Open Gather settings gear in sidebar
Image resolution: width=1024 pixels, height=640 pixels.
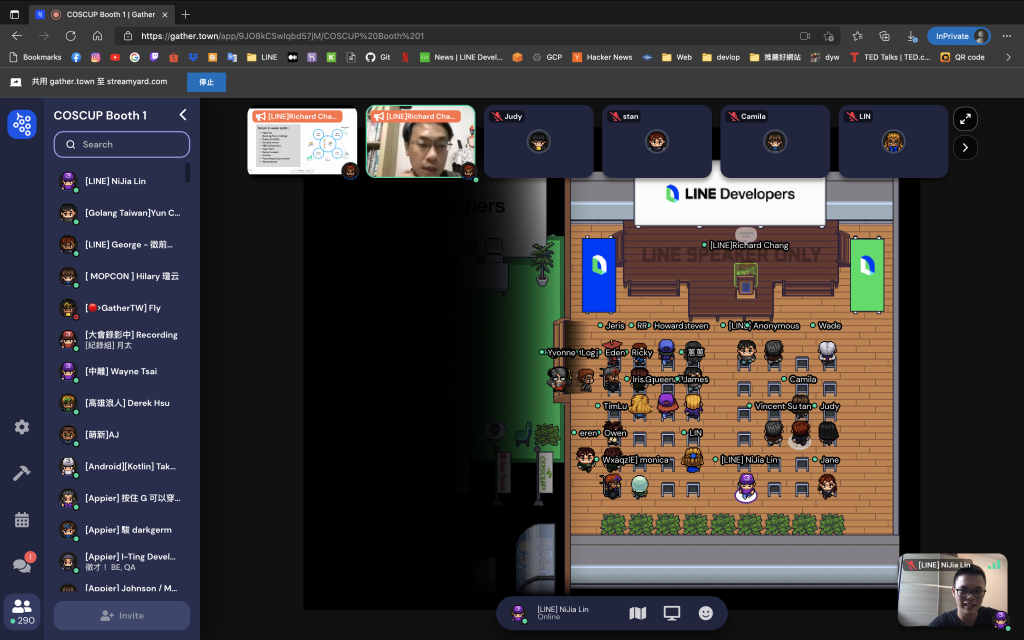click(22, 427)
